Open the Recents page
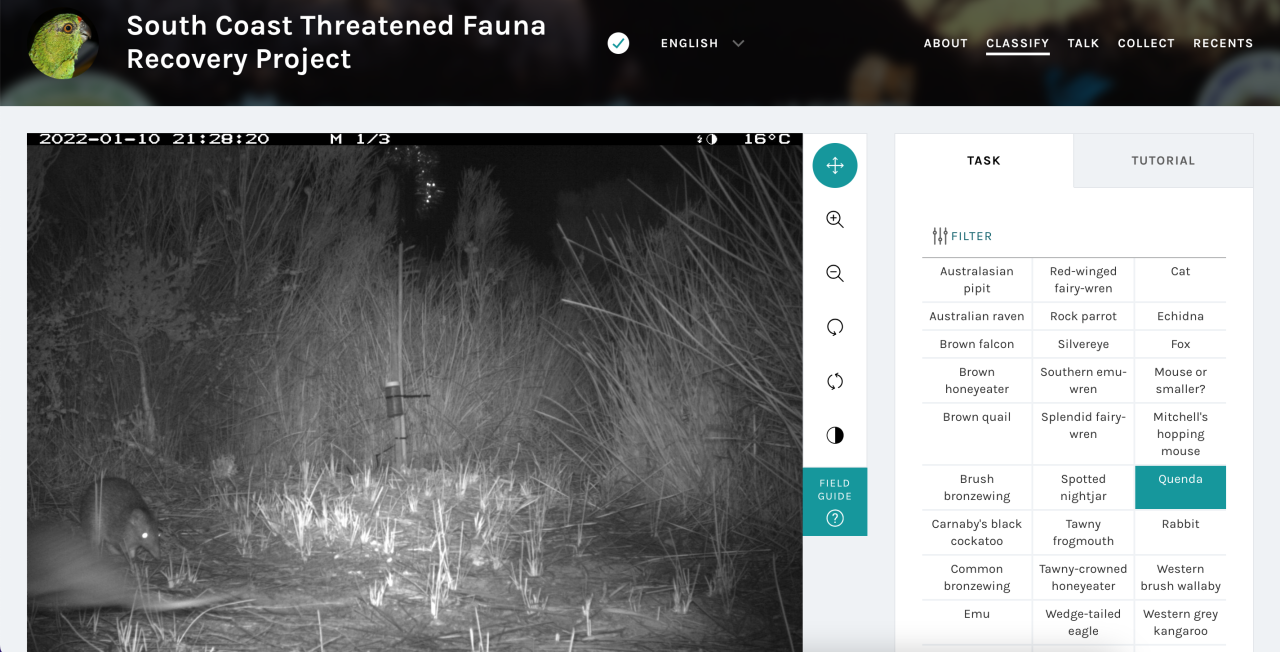Screen dimensions: 1280x652 click(x=1223, y=43)
